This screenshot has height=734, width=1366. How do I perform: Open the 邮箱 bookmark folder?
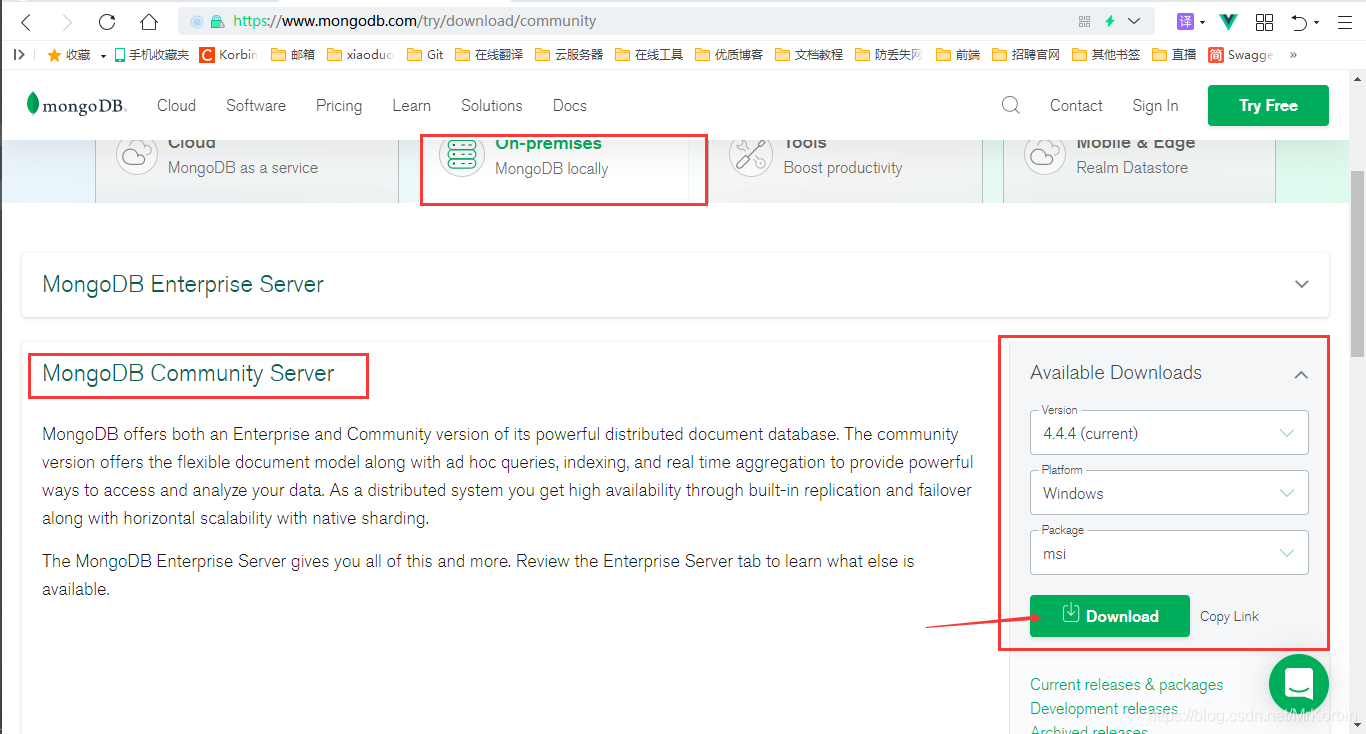tap(293, 55)
